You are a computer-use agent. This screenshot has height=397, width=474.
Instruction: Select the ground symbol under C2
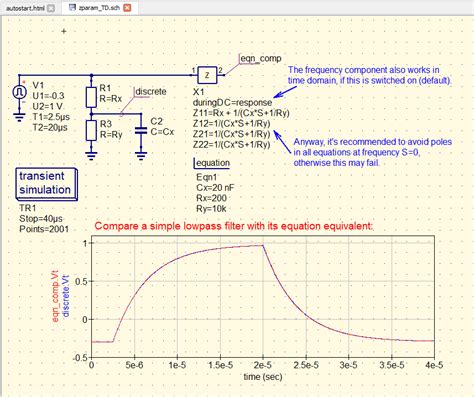point(141,156)
